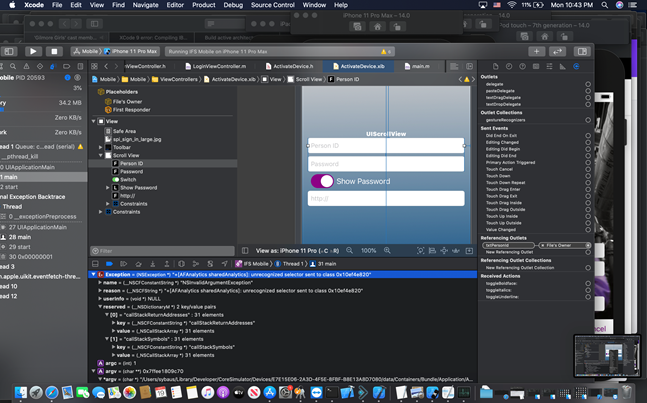Open Debug Memory Graph
647x403 pixels.
click(x=196, y=264)
